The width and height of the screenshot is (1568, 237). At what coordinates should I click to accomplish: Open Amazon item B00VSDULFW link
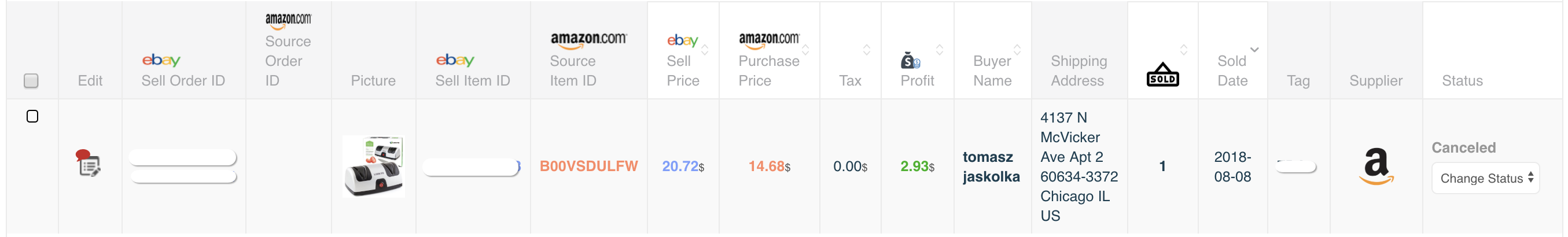click(588, 166)
